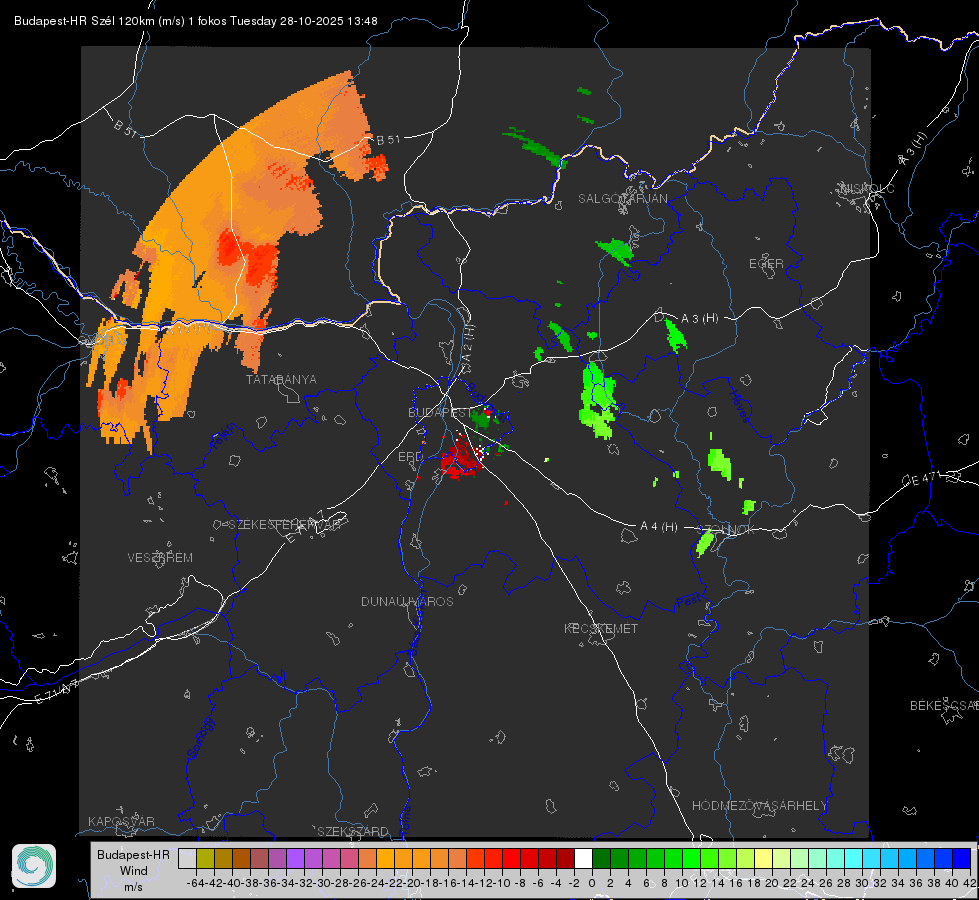Viewport: 979px width, 900px height.
Task: Click the VESZPRÉM city label
Action: [x=160, y=558]
